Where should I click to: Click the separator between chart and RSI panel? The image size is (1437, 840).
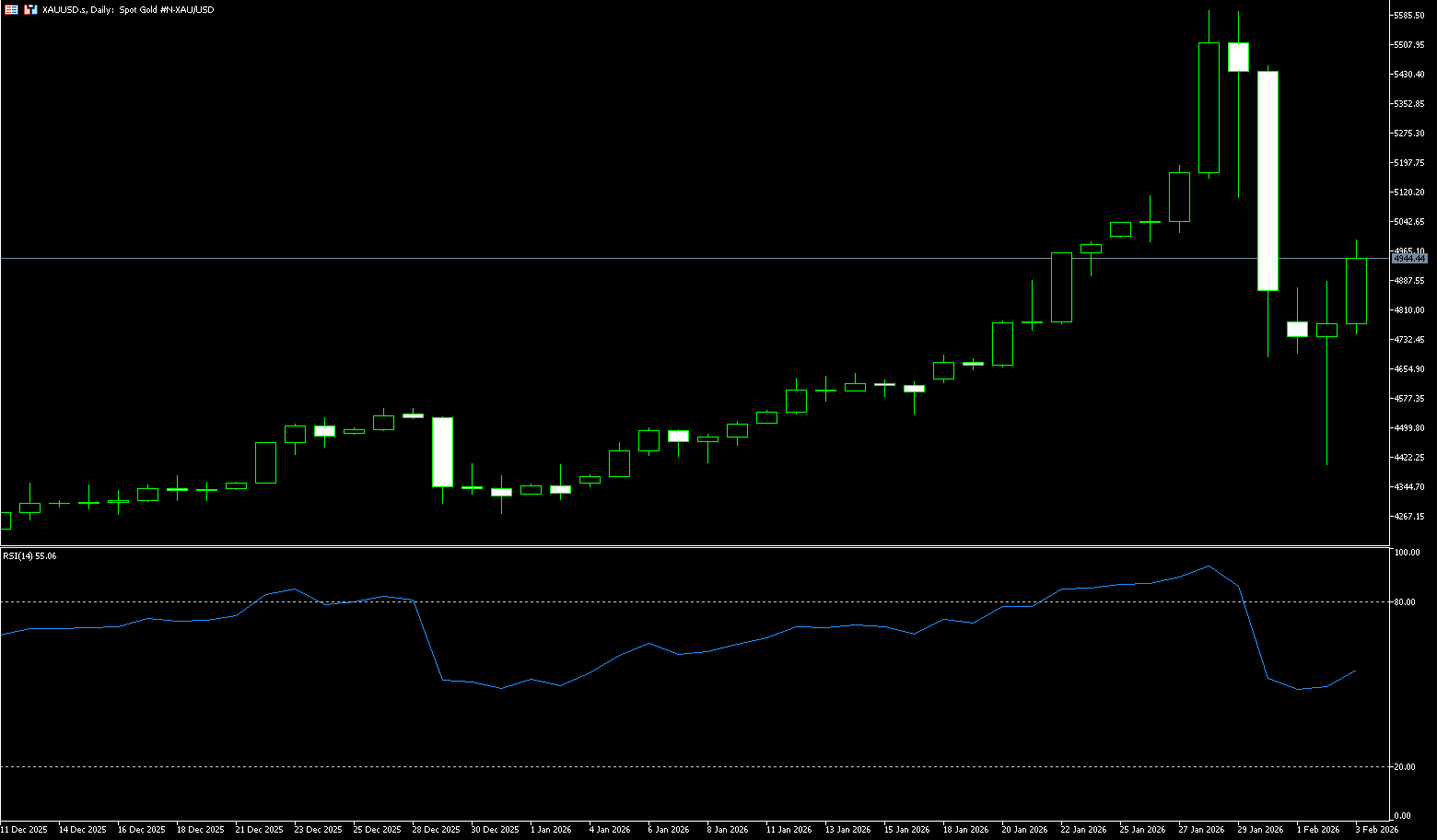coord(695,547)
